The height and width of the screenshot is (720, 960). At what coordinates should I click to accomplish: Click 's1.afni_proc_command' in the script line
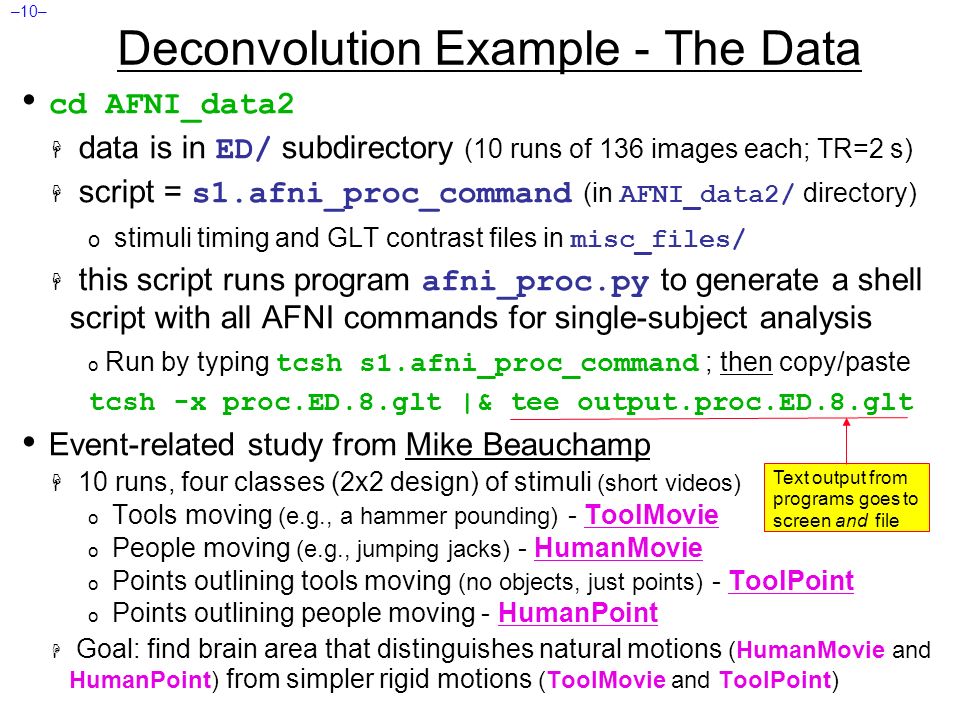click(382, 195)
